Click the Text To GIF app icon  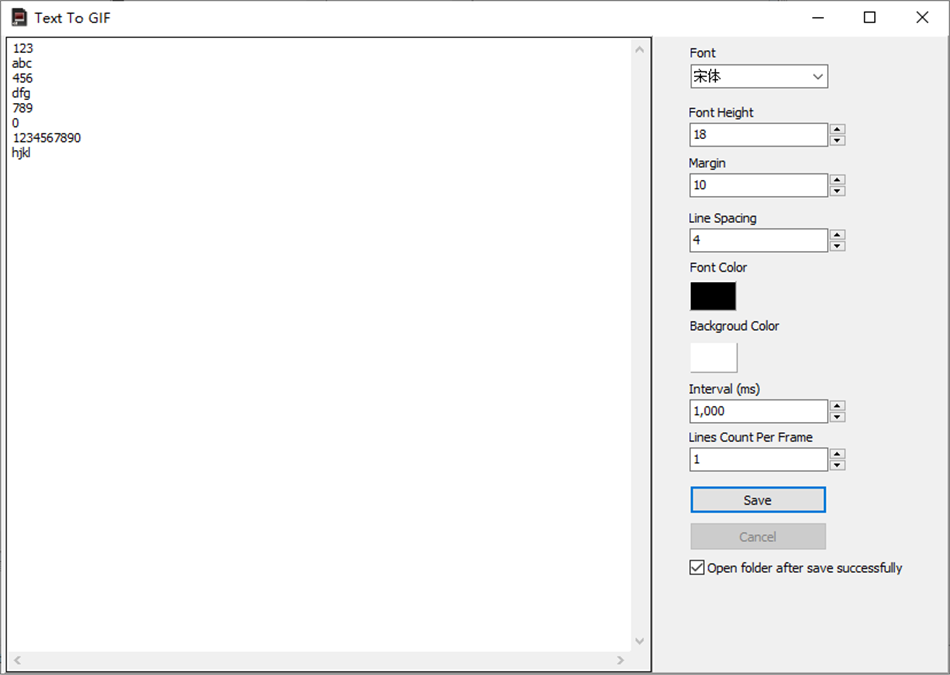pyautogui.click(x=19, y=18)
